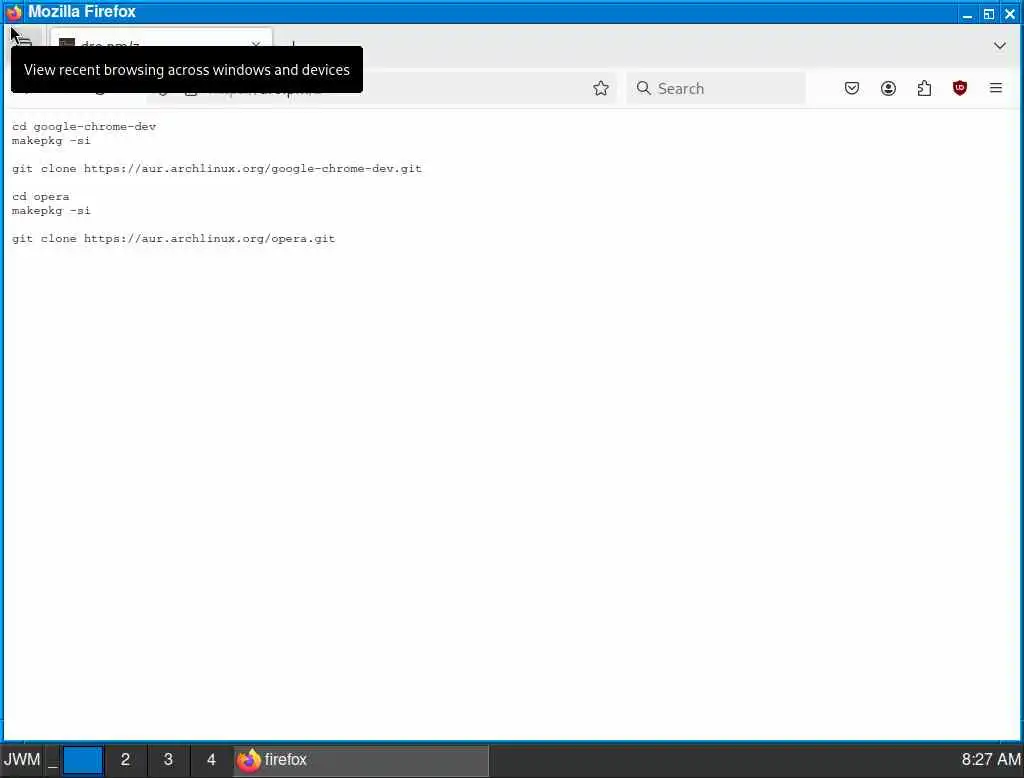Open the Firefox hamburger application menu
1024x778 pixels.
[x=995, y=88]
